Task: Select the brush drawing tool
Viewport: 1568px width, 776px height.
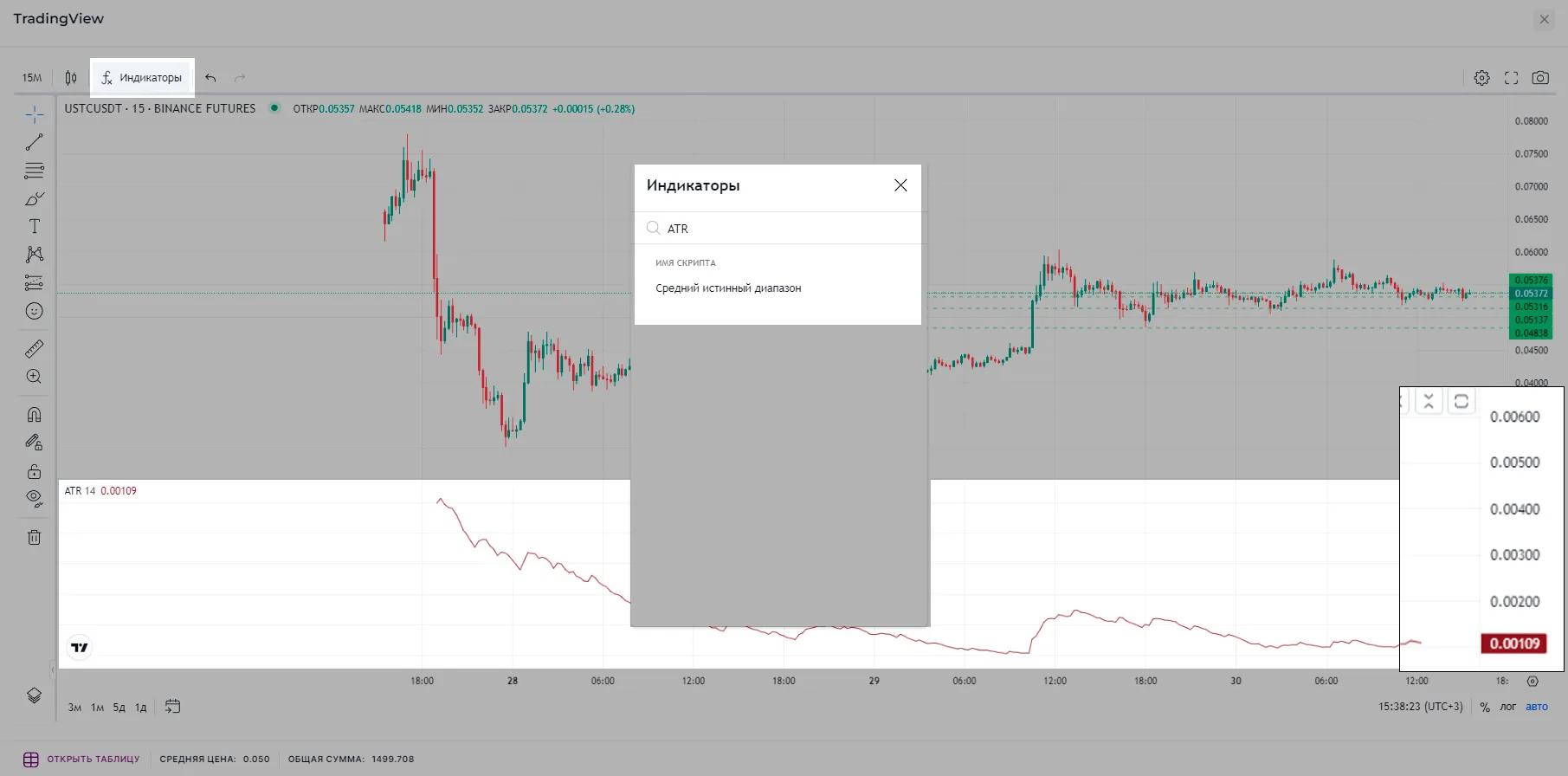Action: [x=35, y=198]
